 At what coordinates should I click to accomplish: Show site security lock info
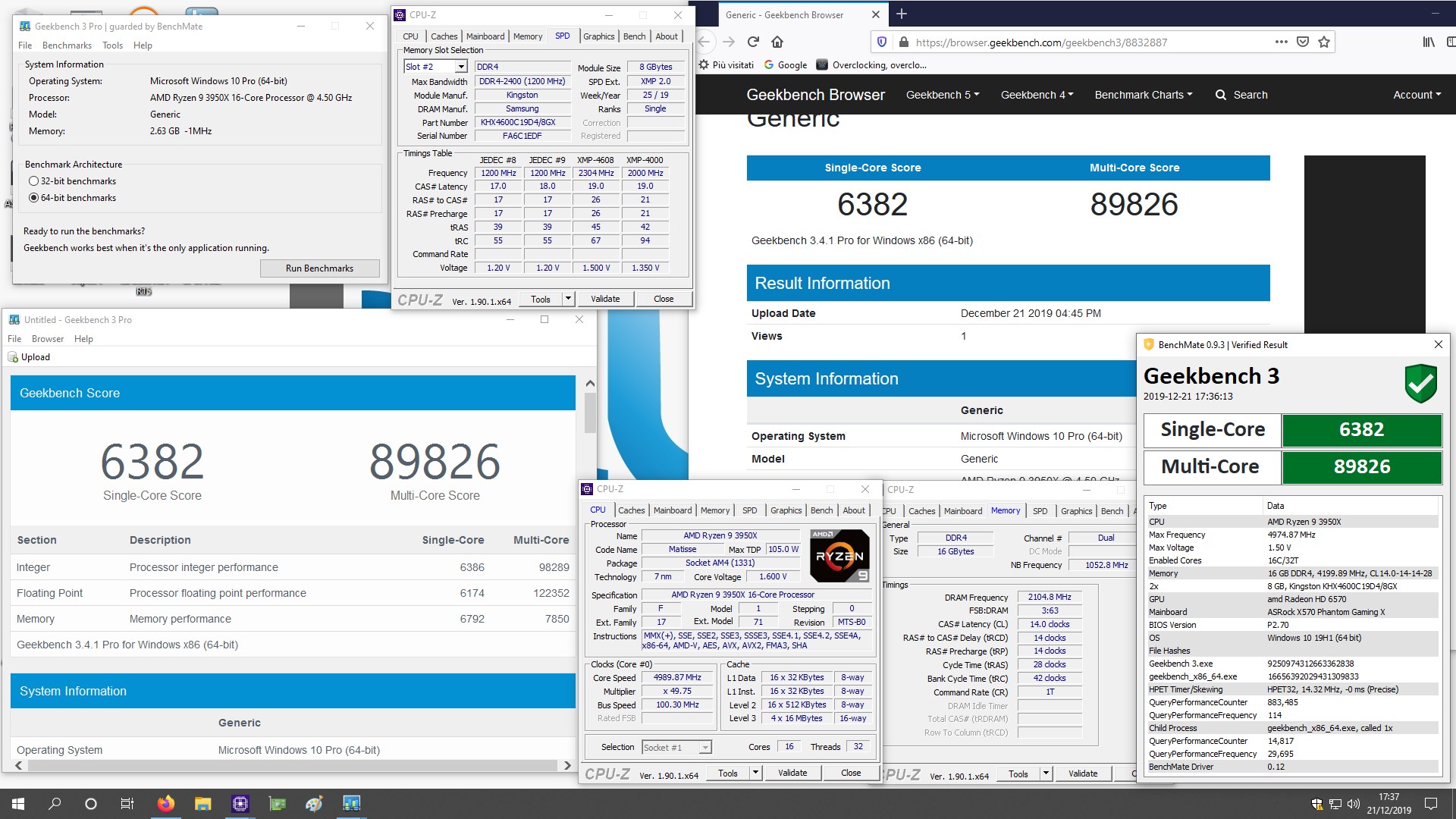pyautogui.click(x=902, y=42)
